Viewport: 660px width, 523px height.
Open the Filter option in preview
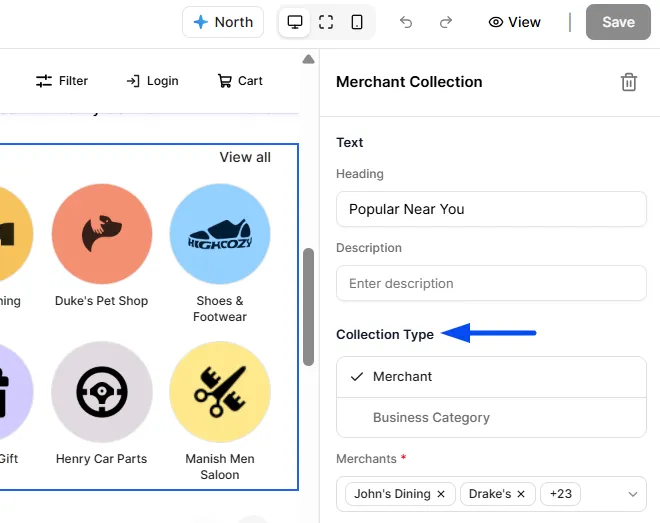(62, 81)
